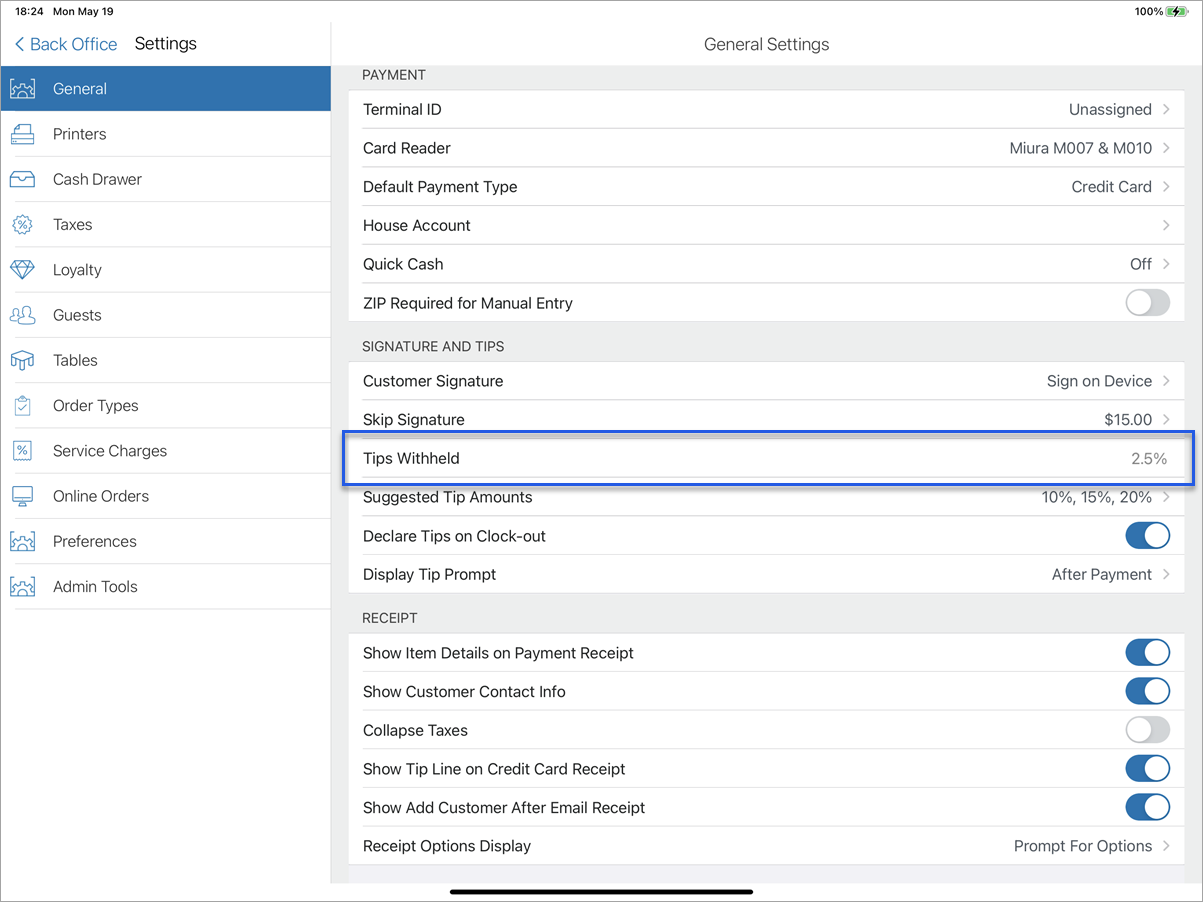Click the Service Charges percent icon

coord(22,451)
